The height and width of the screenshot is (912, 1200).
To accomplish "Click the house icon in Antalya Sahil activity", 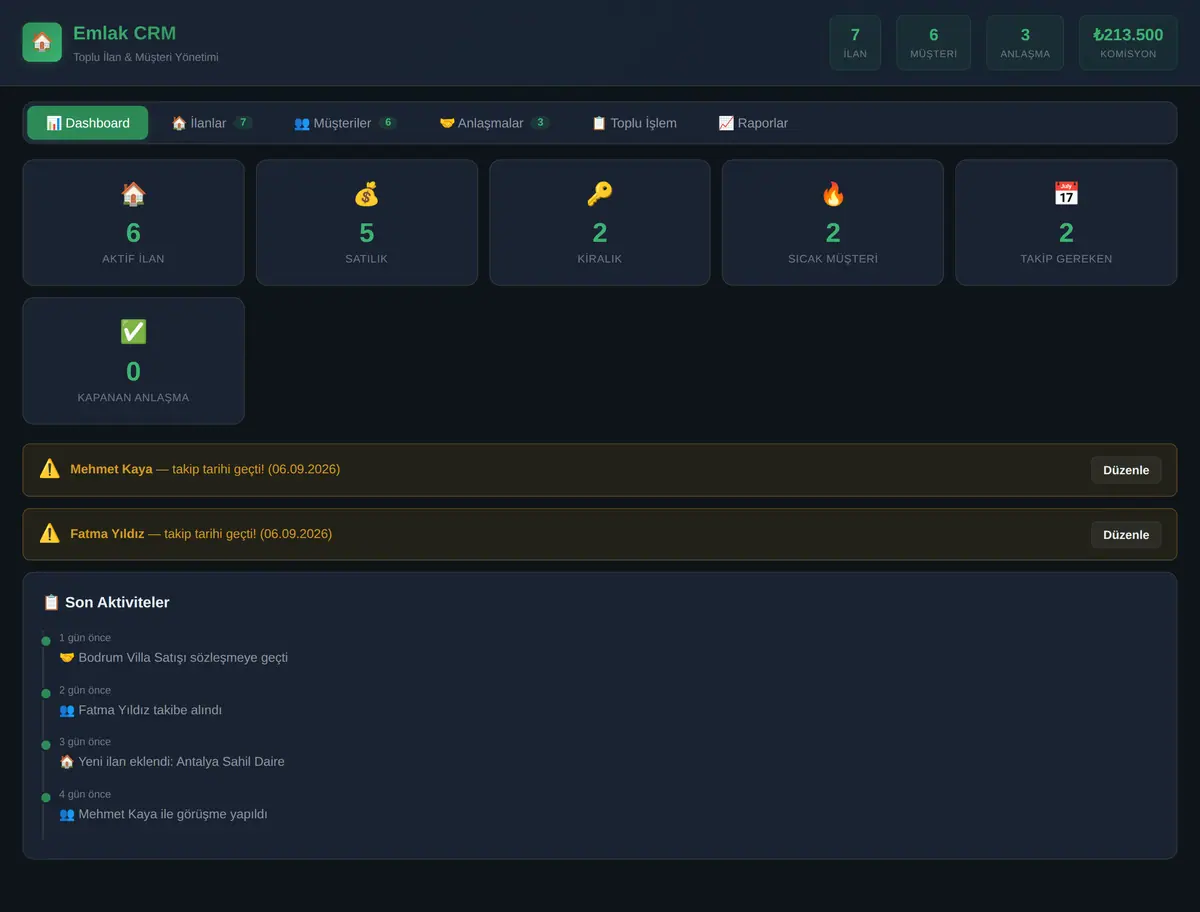I will point(67,762).
